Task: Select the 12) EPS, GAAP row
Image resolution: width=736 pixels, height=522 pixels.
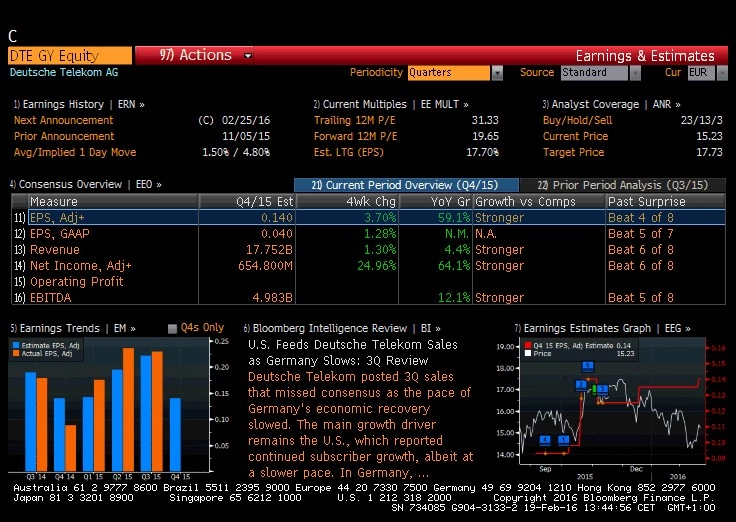Action: (368, 234)
